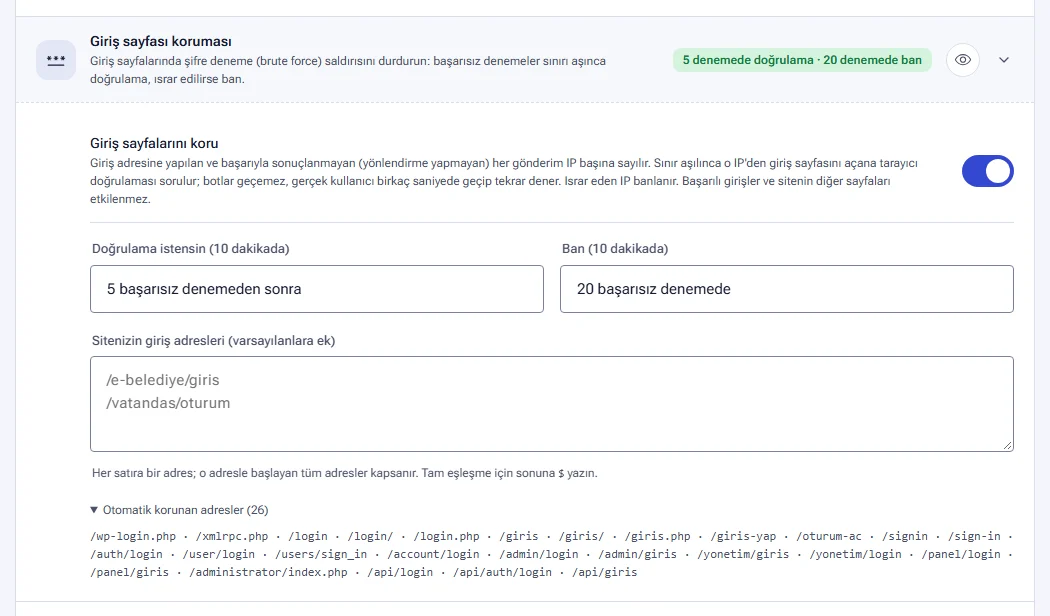Click the Giriş sayfalarını koru label
Screen dimensions: 1050x616
tap(154, 143)
